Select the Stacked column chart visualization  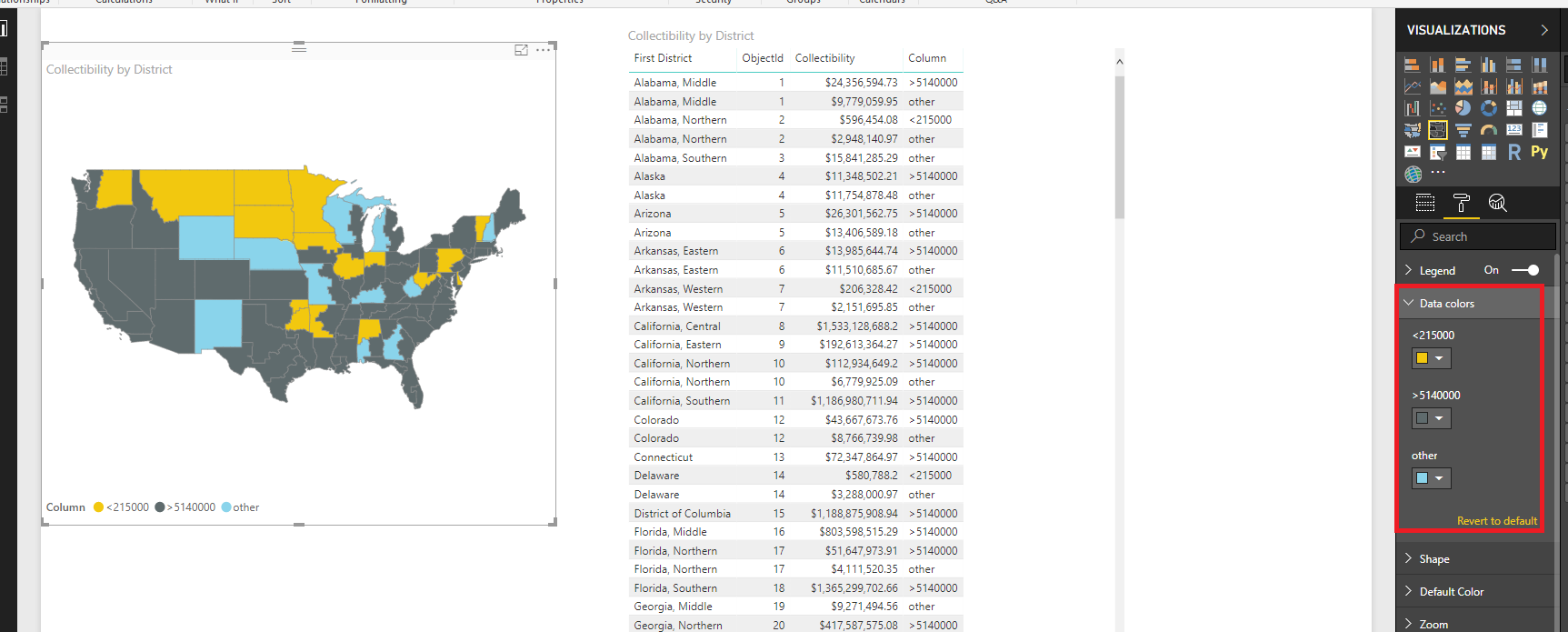click(1437, 65)
